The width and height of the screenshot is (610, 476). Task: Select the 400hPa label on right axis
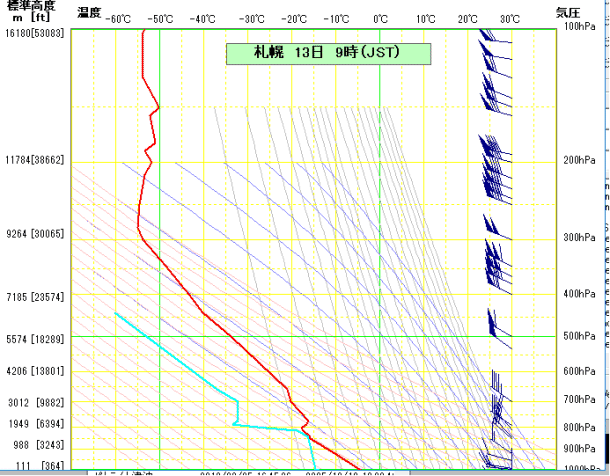point(579,294)
